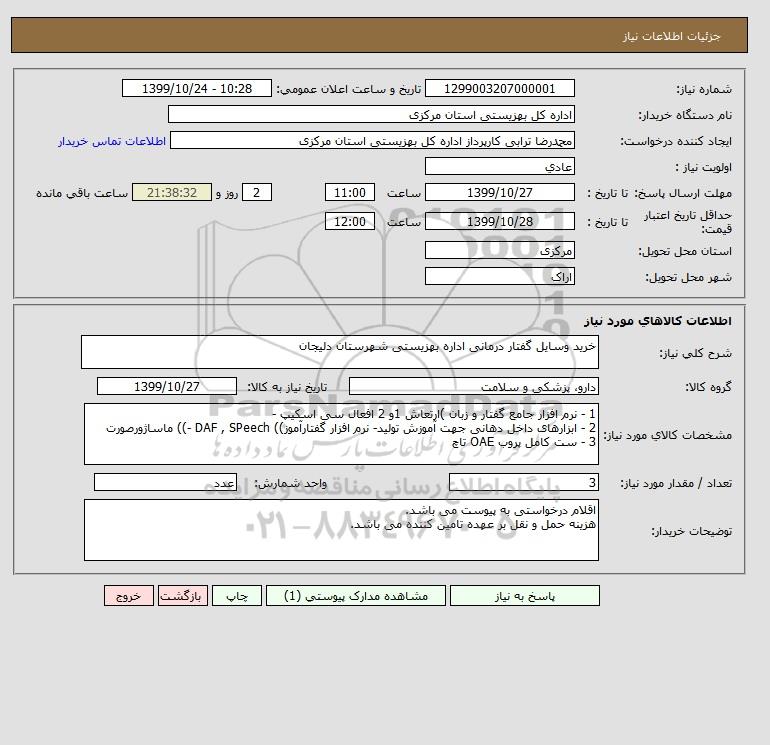The width and height of the screenshot is (770, 745).
Task: Click specification line 2 mentioning DAF , SPeech
Action: (351, 428)
